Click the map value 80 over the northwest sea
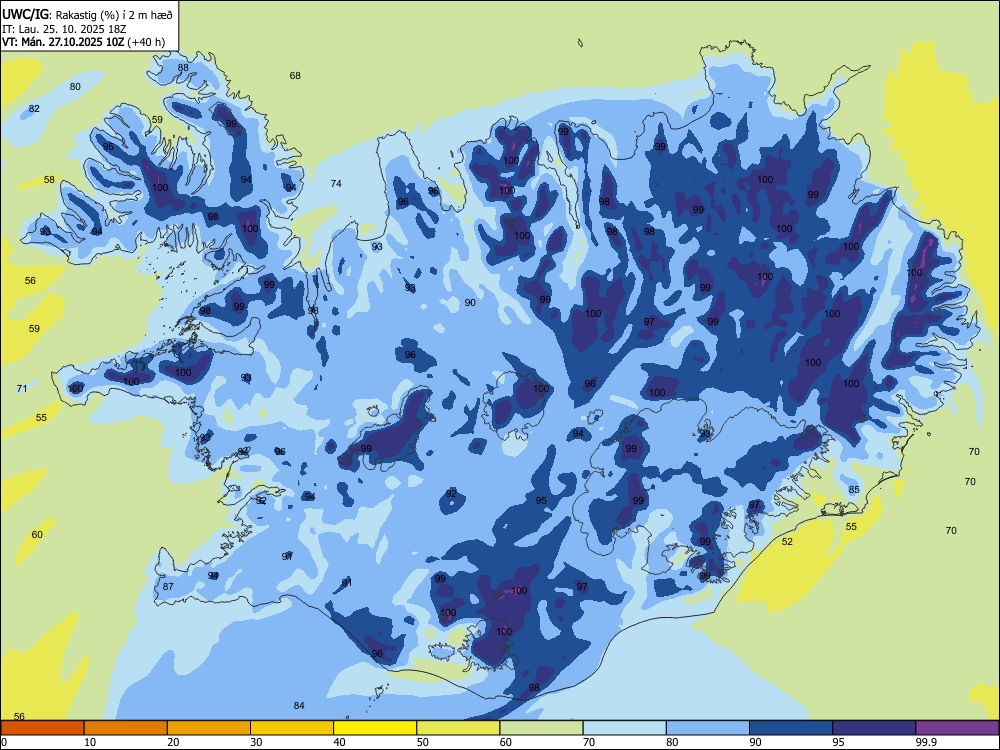The height and width of the screenshot is (750, 1000). pyautogui.click(x=75, y=87)
